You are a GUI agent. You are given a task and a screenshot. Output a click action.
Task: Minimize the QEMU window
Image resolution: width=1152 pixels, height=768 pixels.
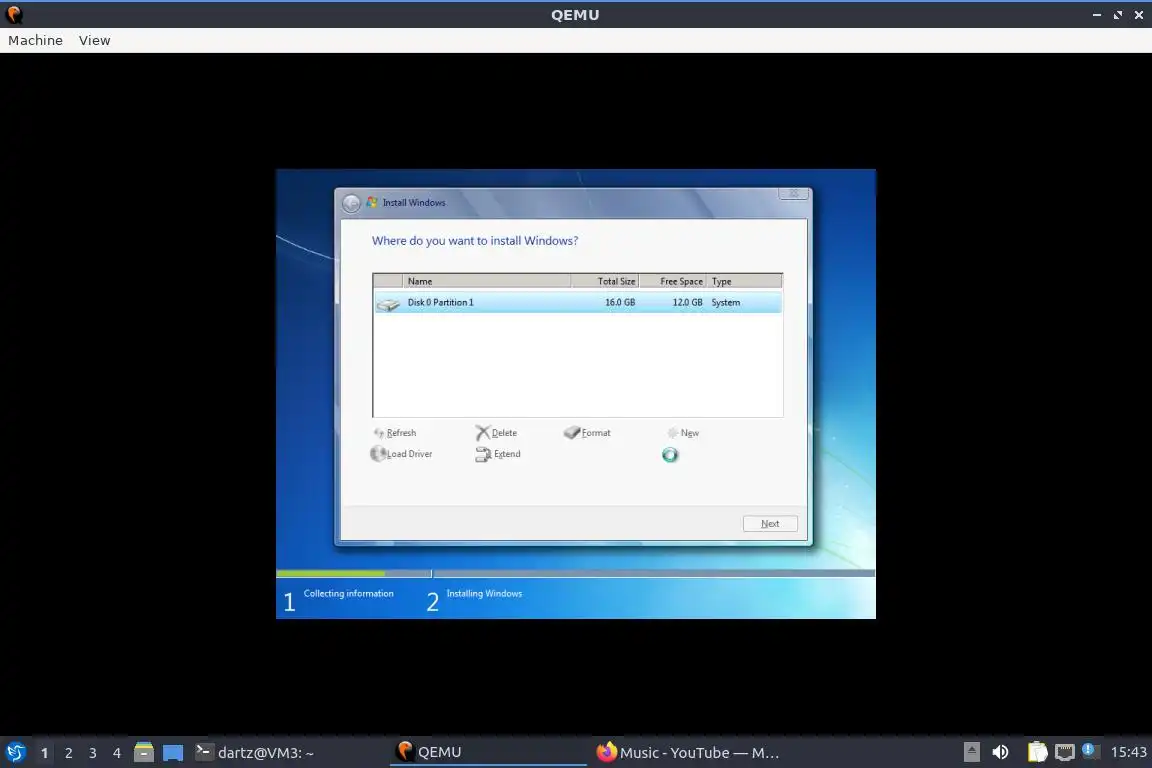[x=1096, y=15]
